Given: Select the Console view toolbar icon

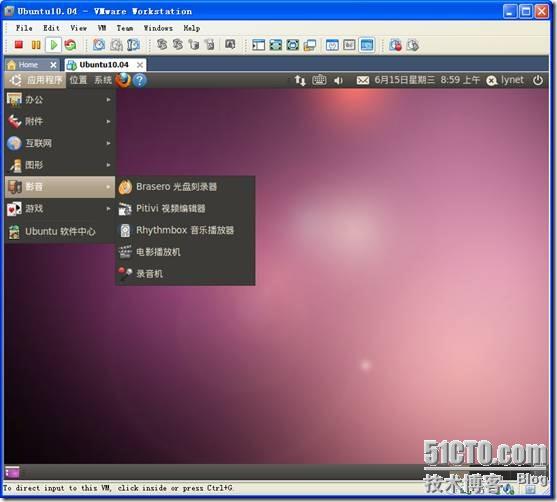Looking at the screenshot, I should (367, 45).
